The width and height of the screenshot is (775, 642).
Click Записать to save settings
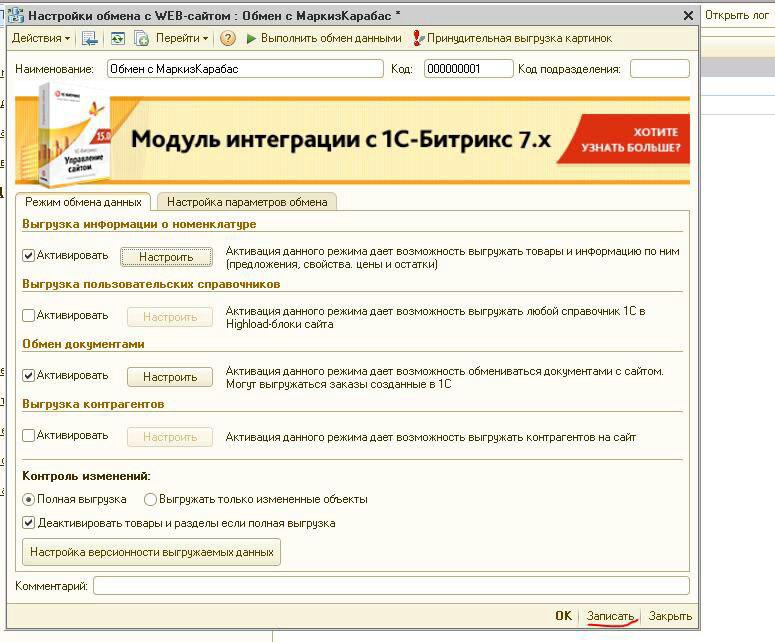[610, 616]
